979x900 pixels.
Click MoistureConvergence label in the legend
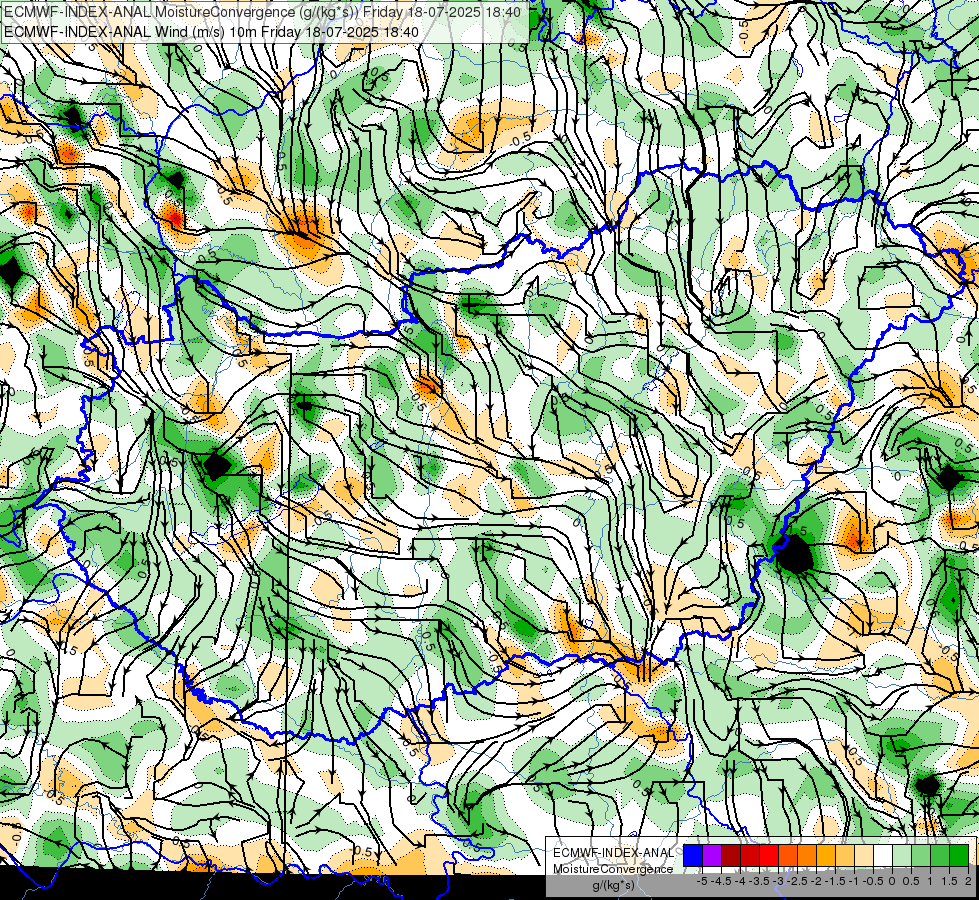613,869
